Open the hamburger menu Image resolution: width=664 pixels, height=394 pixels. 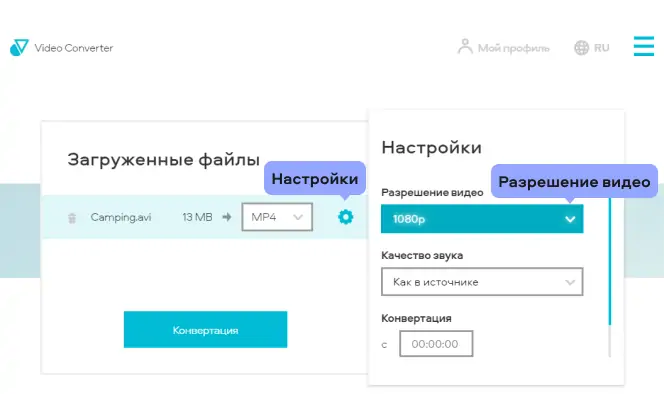tap(644, 46)
